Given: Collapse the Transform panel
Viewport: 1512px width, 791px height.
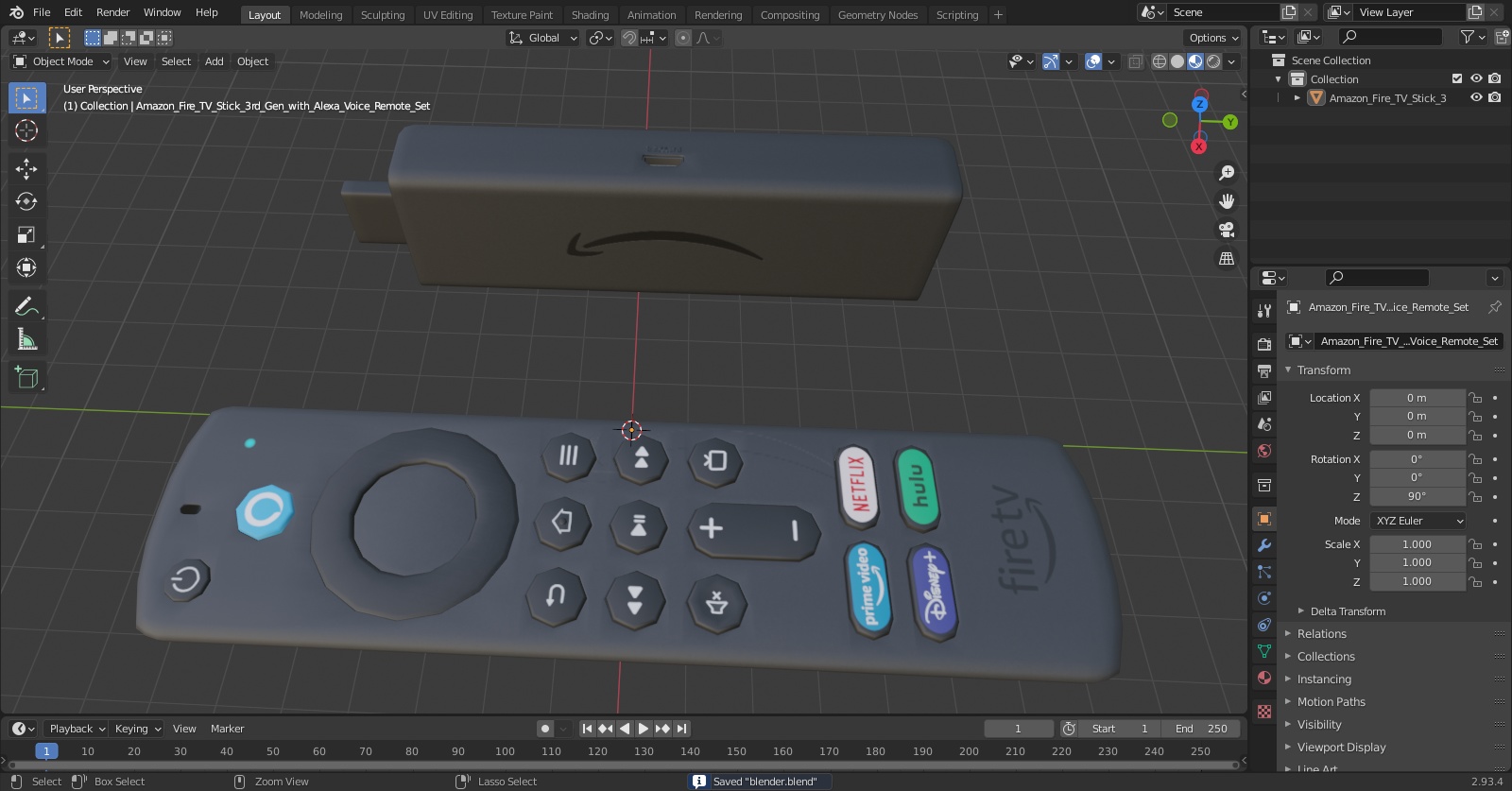Looking at the screenshot, I should tap(1323, 370).
